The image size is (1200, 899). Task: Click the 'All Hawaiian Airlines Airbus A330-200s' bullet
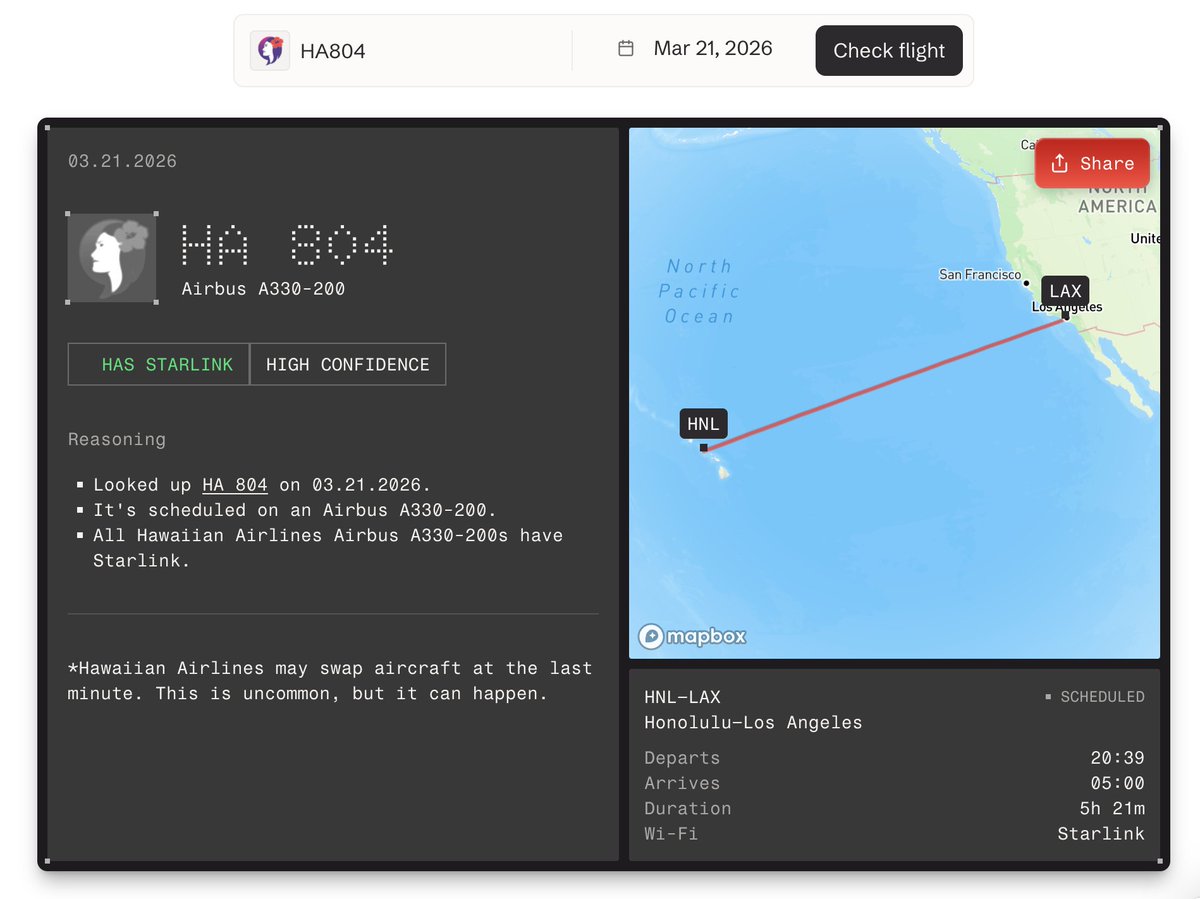(328, 548)
